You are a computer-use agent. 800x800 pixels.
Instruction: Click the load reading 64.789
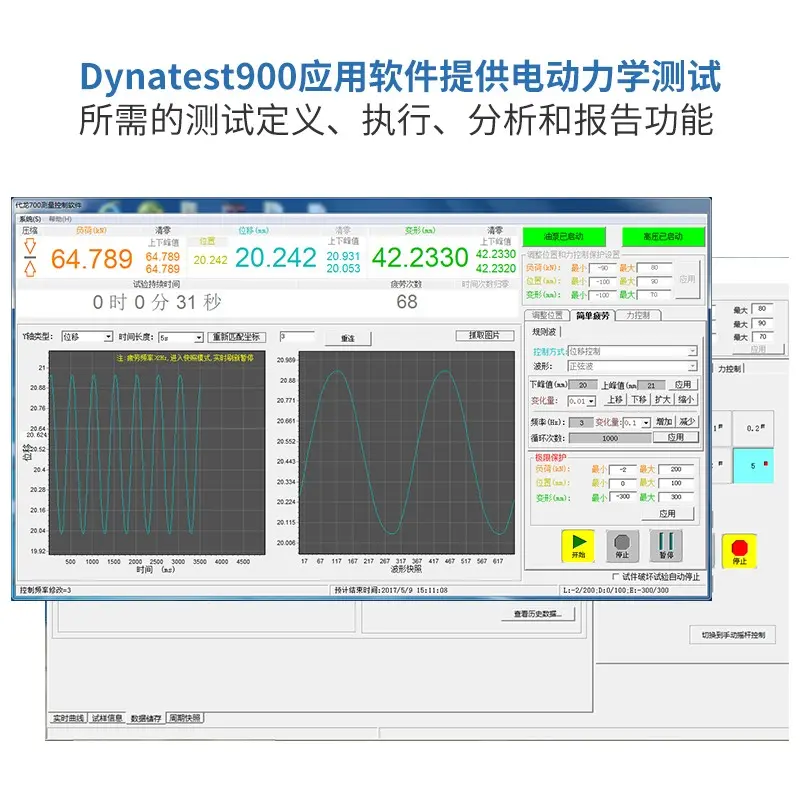pyautogui.click(x=92, y=259)
